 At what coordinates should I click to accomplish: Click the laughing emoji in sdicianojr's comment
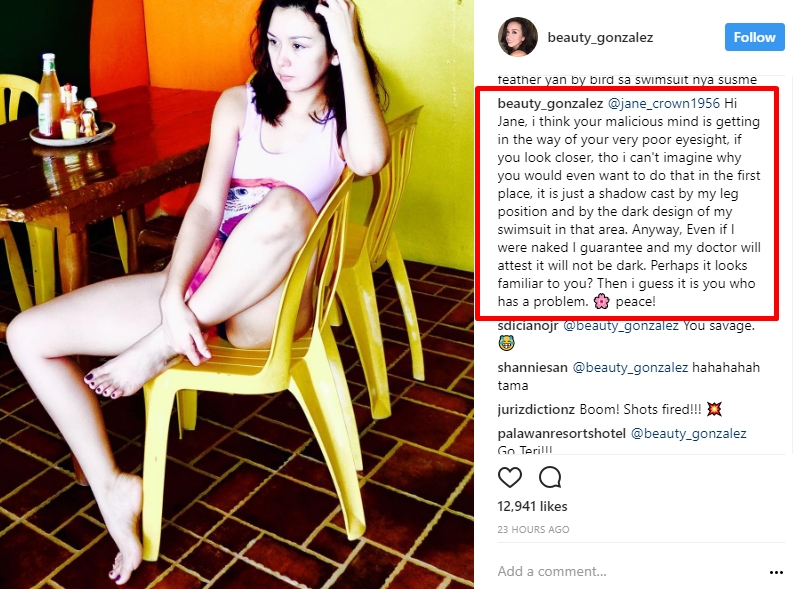pos(506,344)
